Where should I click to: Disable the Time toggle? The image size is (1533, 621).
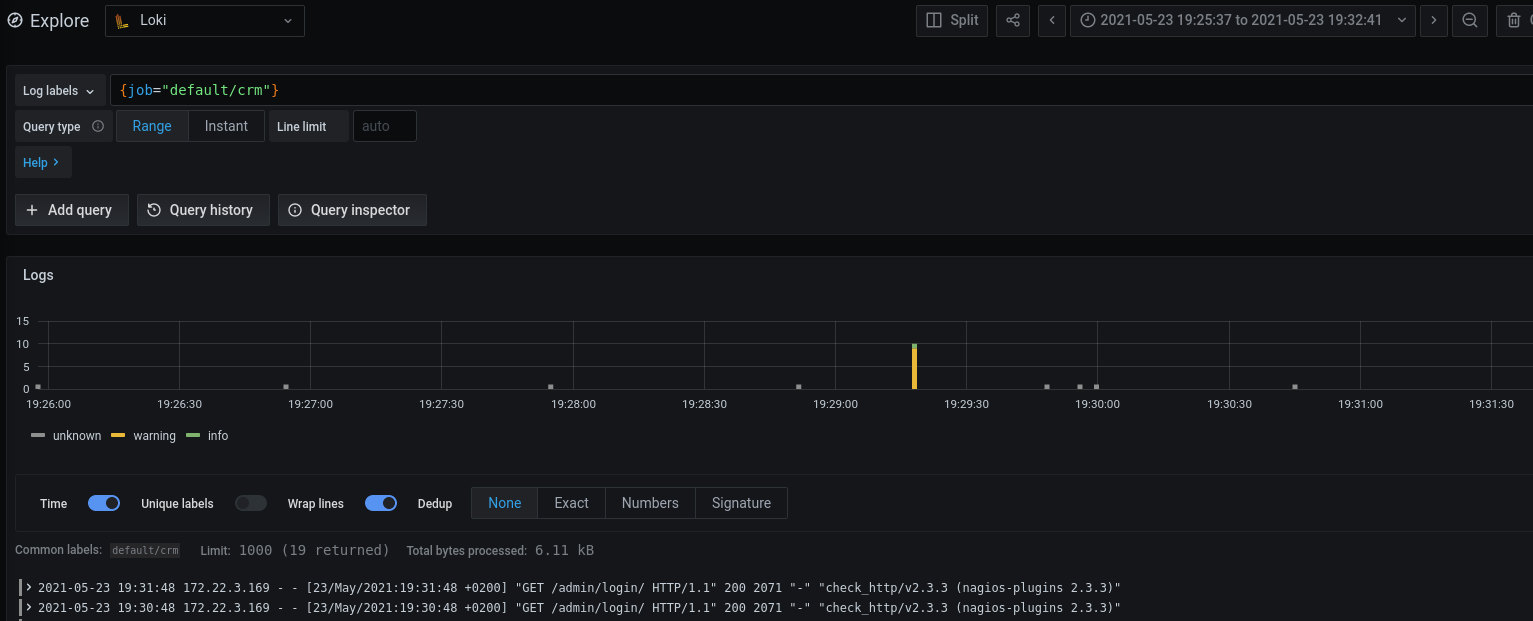coord(104,503)
